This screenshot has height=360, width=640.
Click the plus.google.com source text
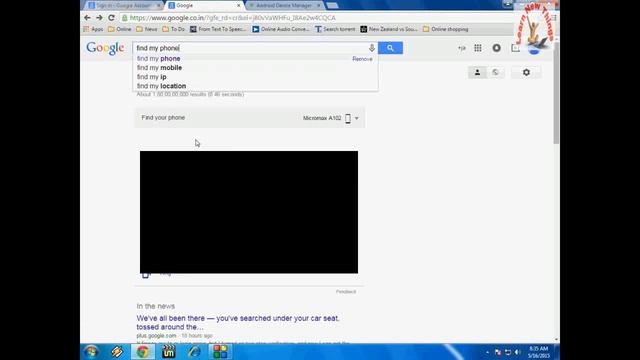[156, 336]
